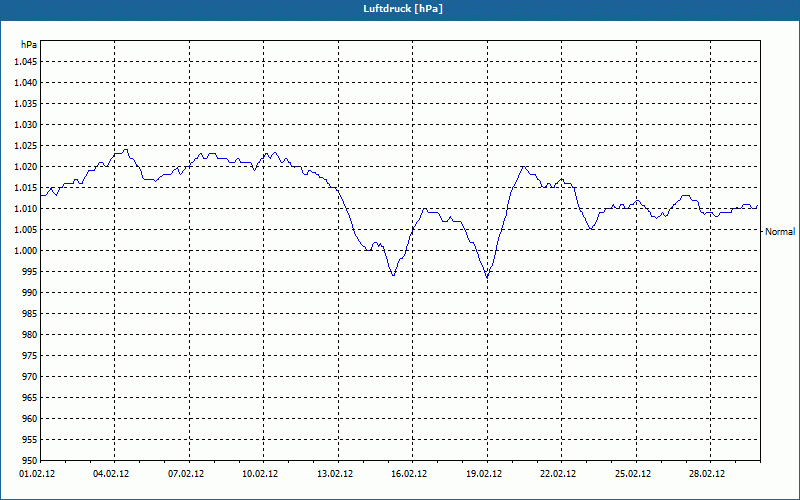800x500 pixels.
Task: Select the 1.010 y-axis value
Action: pos(27,209)
